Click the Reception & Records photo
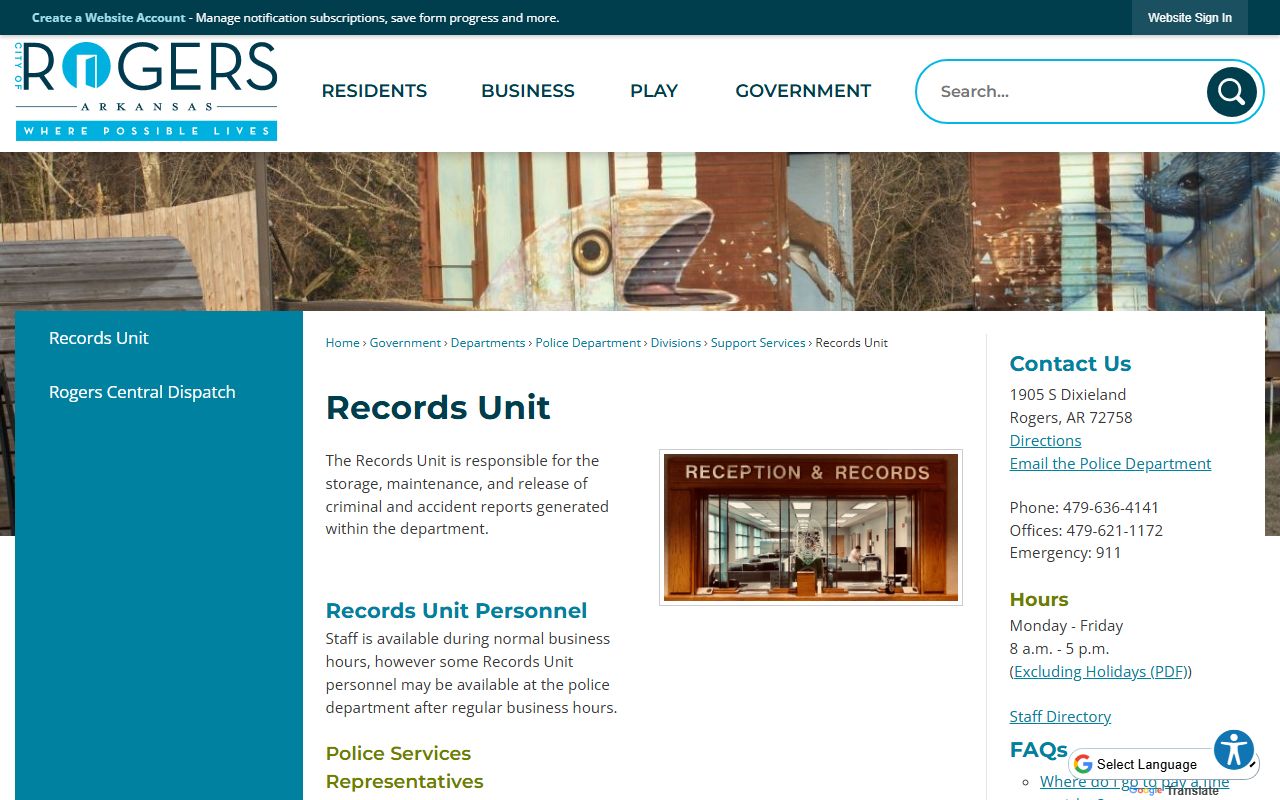 [x=811, y=527]
